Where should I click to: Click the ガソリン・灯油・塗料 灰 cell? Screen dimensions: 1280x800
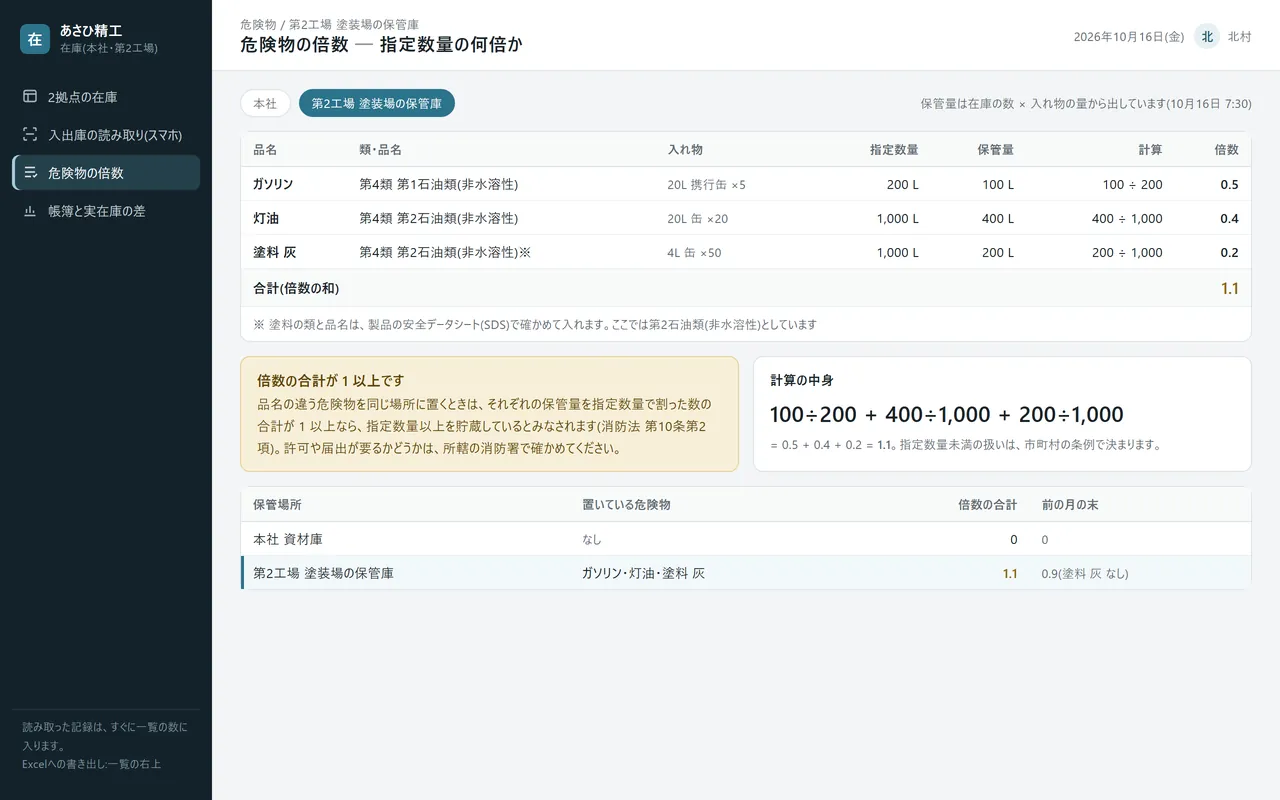tap(644, 574)
